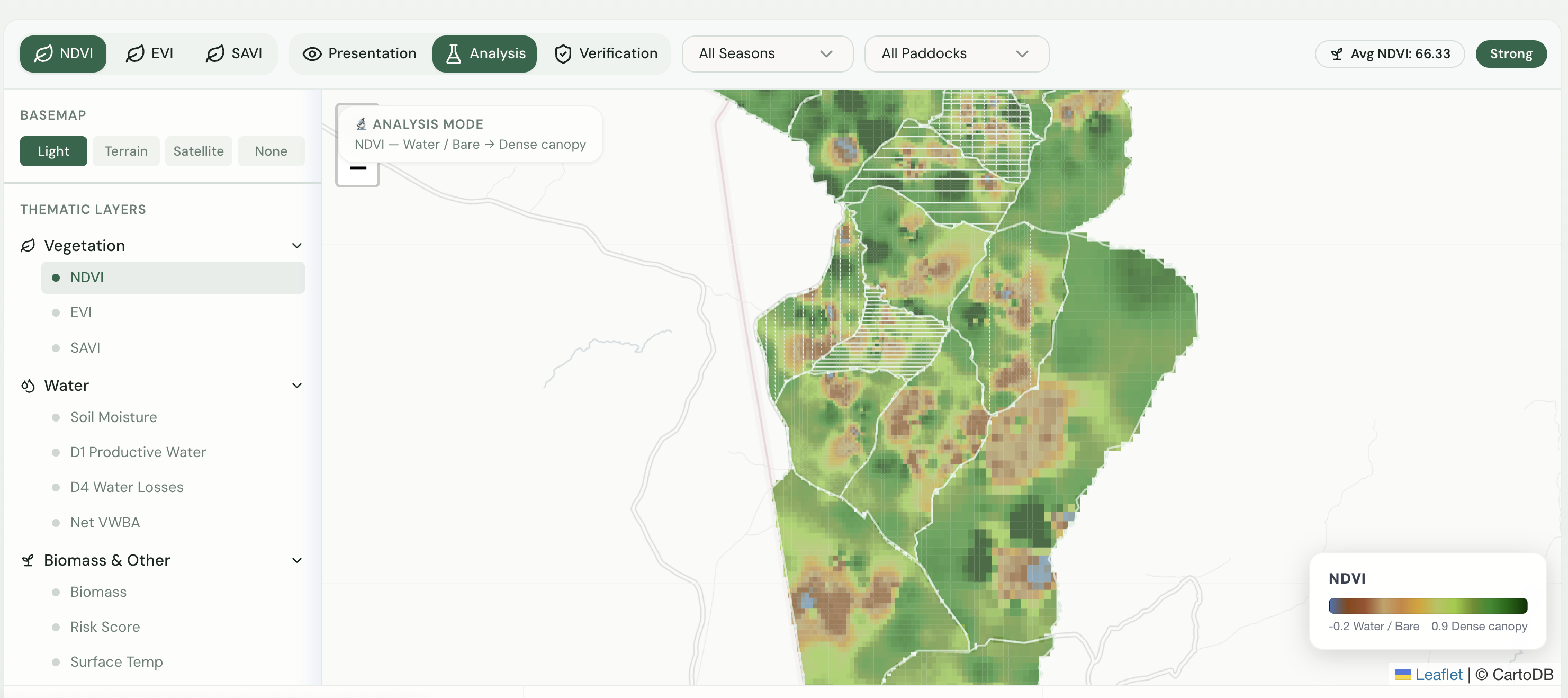
Task: Select NDVI layer in Vegetation list
Action: point(173,278)
